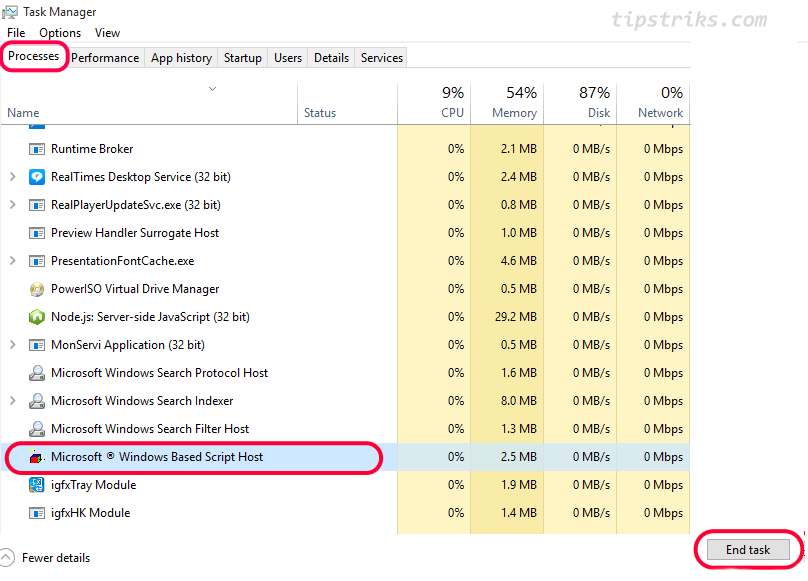The image size is (808, 581).
Task: Select Microsoft Windows Search Indexer name
Action: tap(142, 401)
